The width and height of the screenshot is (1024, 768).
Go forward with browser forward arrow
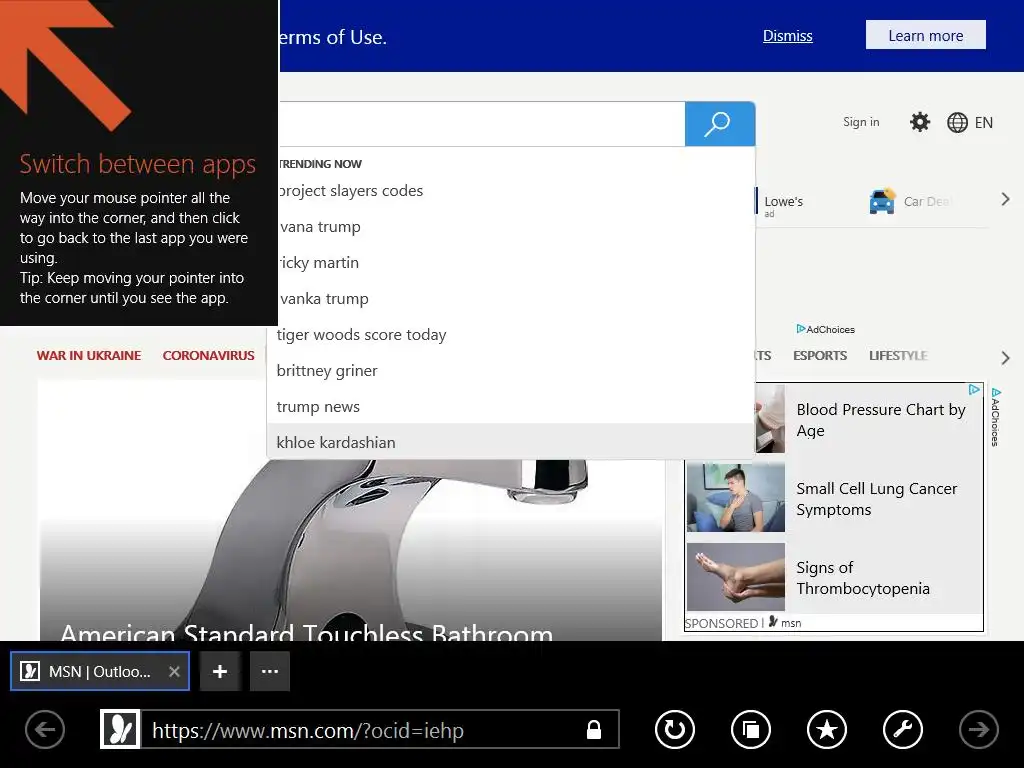coord(978,729)
